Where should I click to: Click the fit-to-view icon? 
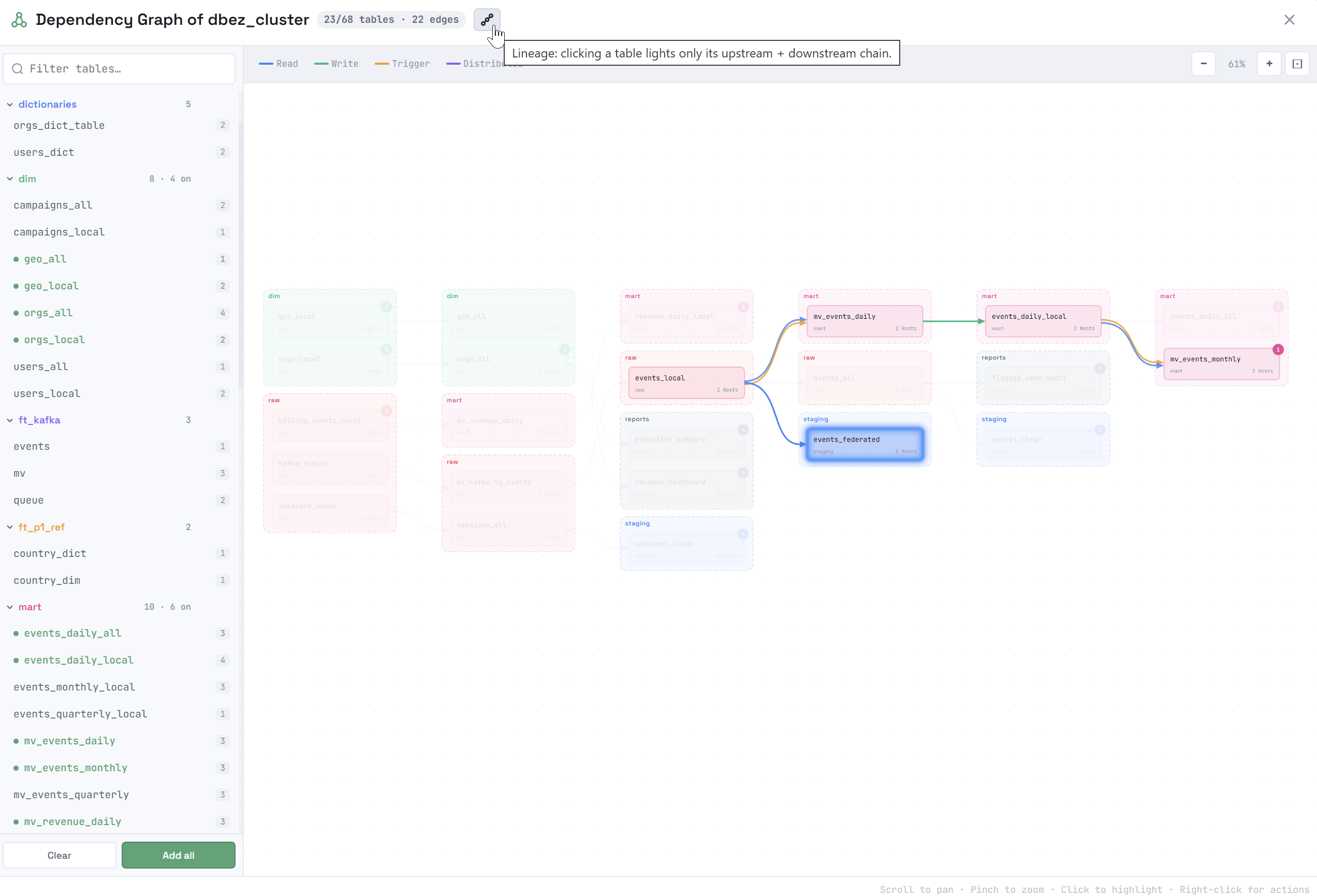click(1297, 64)
